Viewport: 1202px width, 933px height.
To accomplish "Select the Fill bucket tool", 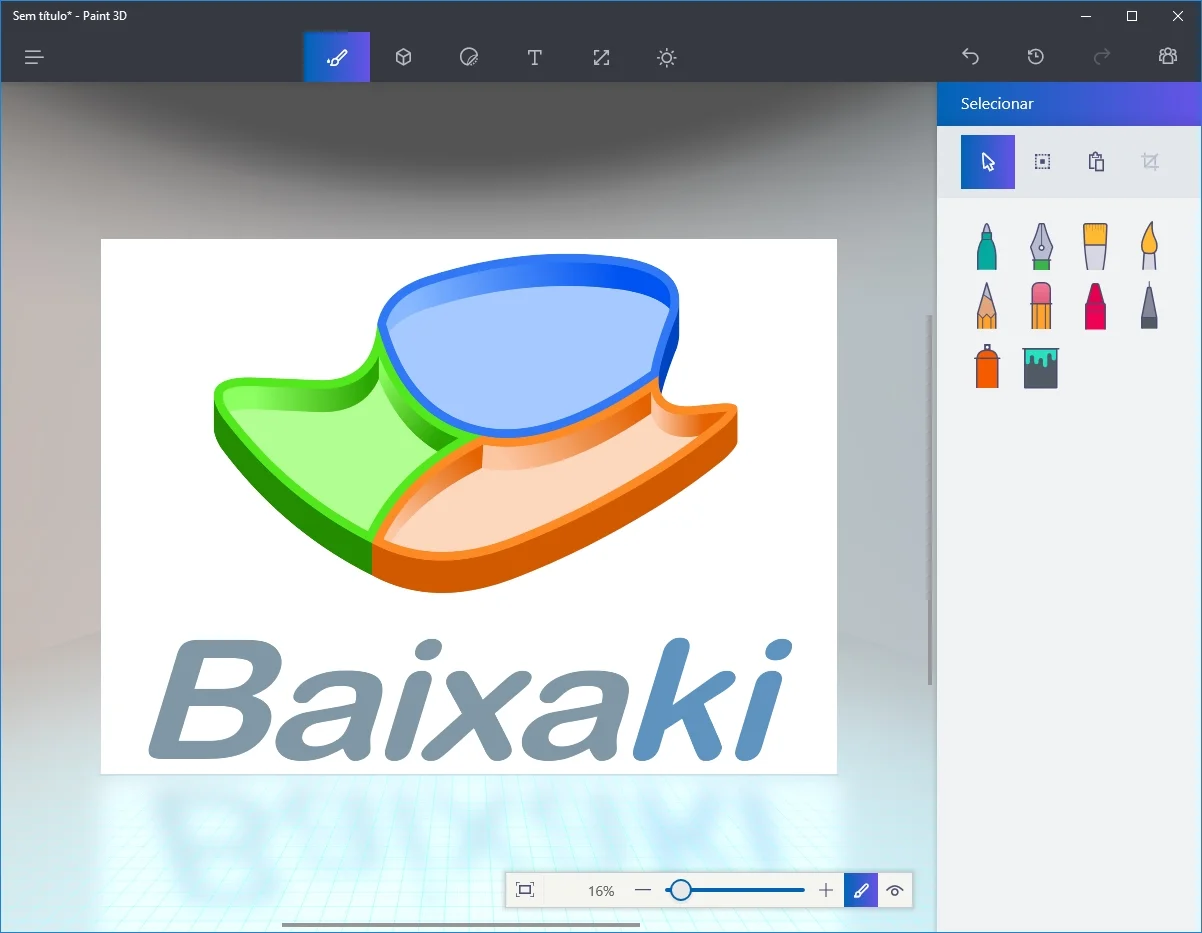I will [x=1041, y=368].
